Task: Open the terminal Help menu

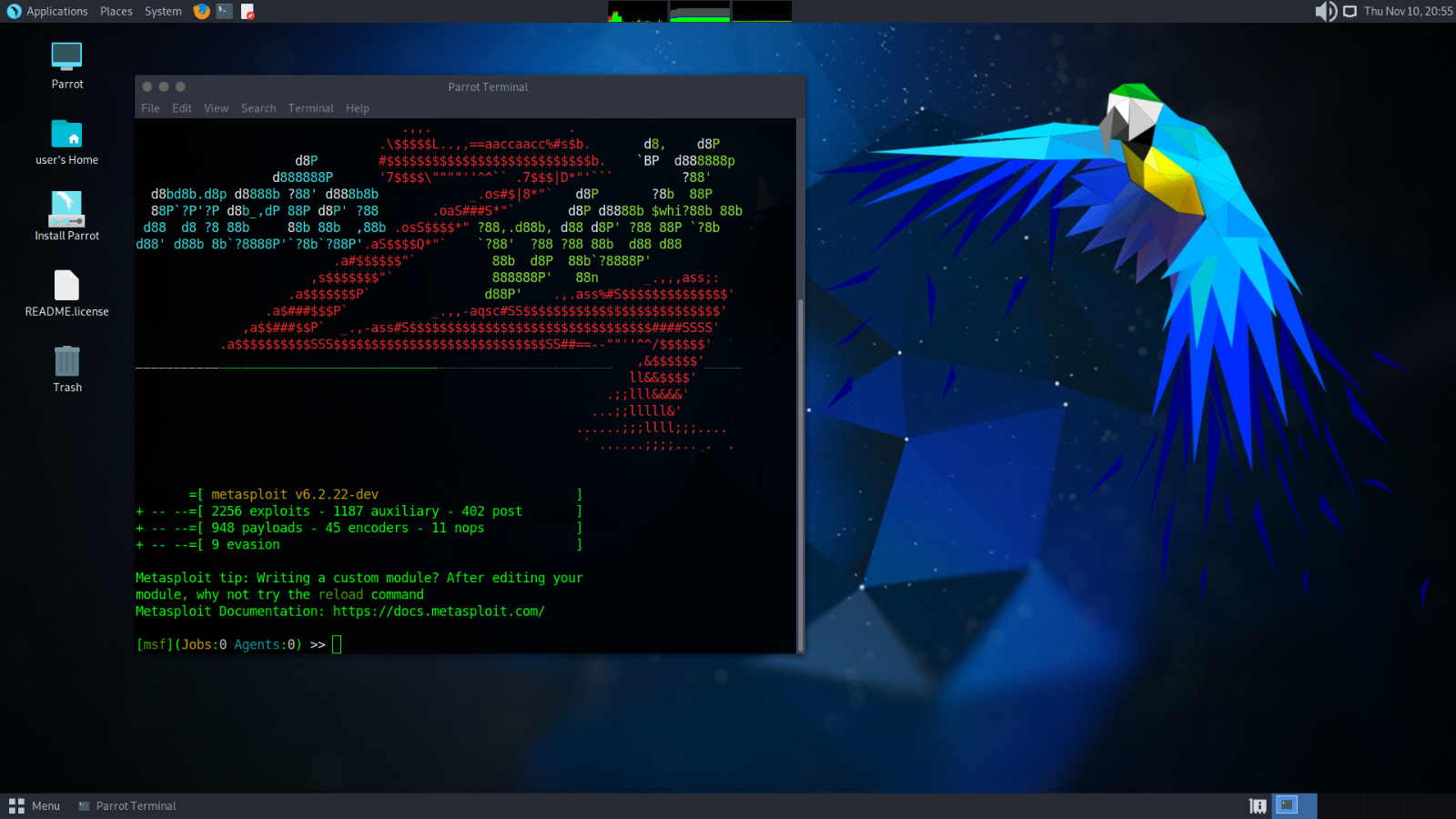Action: tap(358, 108)
